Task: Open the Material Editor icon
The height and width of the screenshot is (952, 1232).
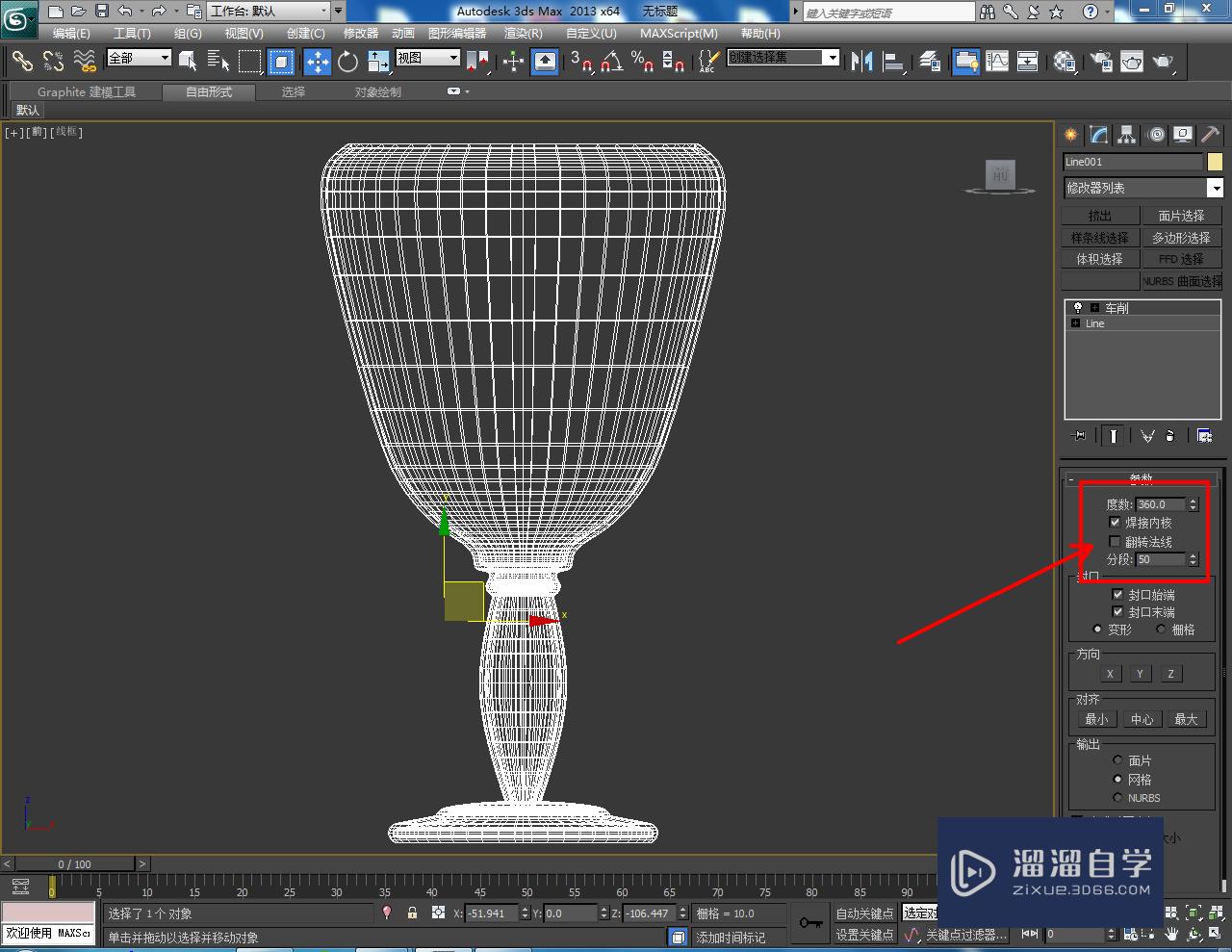Action: 1064,62
